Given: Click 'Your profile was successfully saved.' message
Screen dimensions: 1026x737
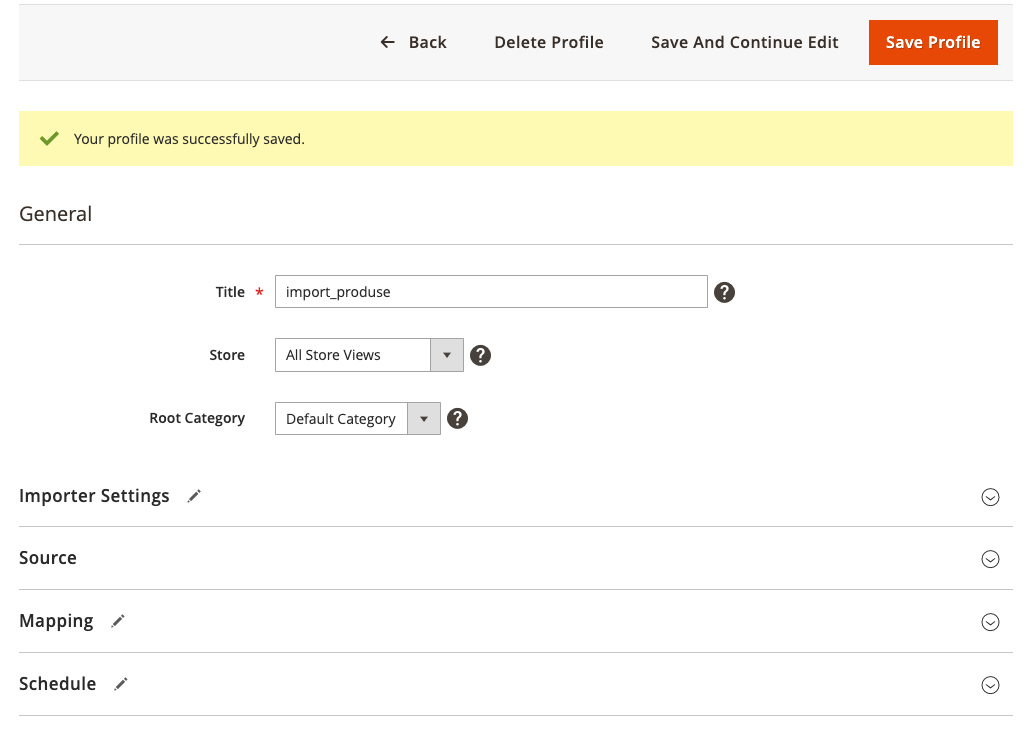Looking at the screenshot, I should click(189, 139).
